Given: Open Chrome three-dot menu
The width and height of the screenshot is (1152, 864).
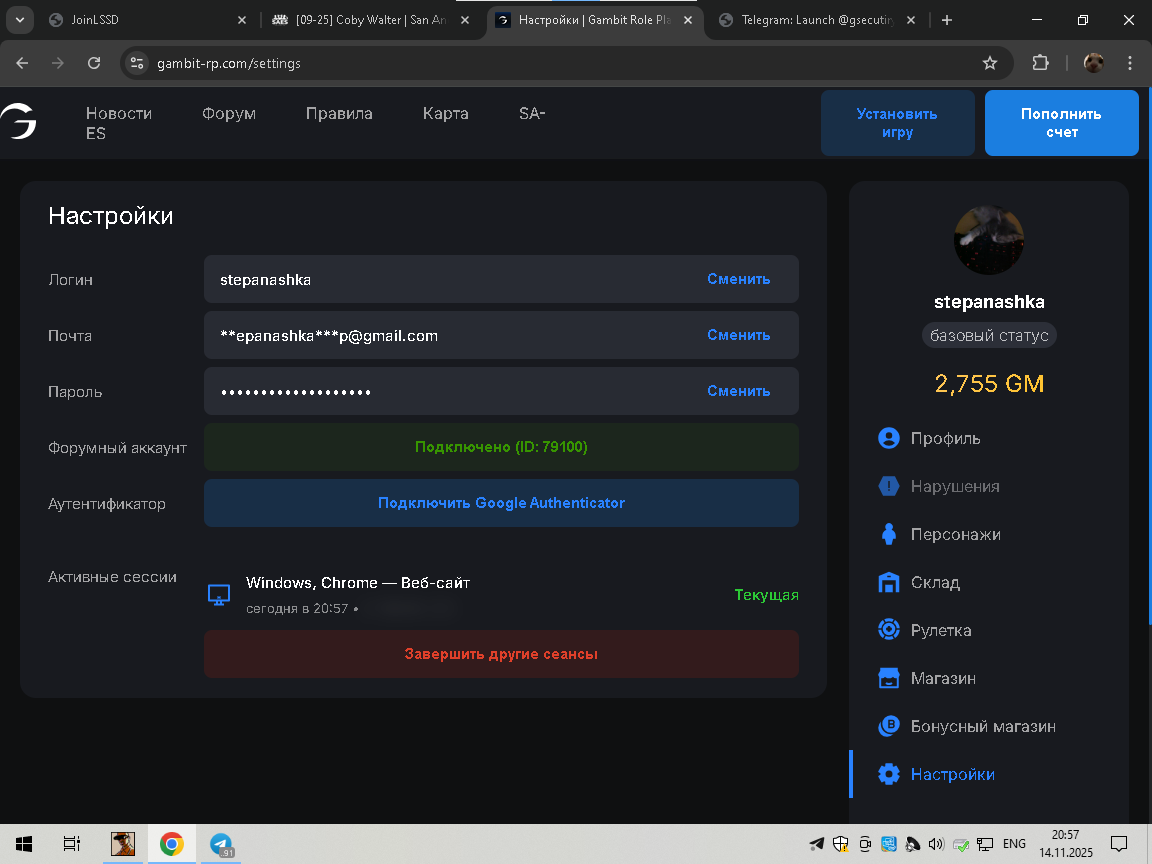Looking at the screenshot, I should (1131, 63).
